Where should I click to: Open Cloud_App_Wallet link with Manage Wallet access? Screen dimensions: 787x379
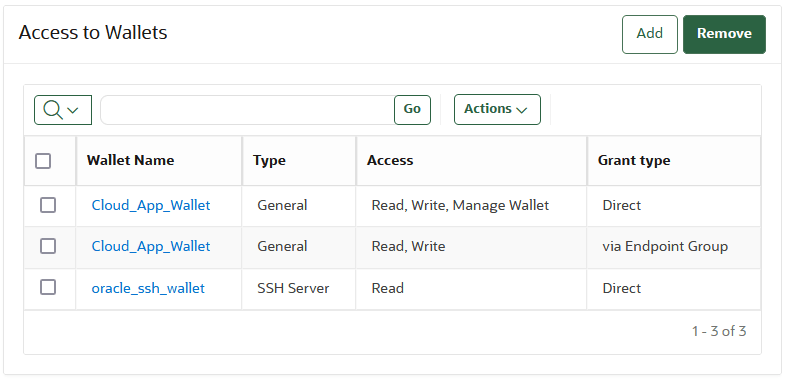coord(151,205)
